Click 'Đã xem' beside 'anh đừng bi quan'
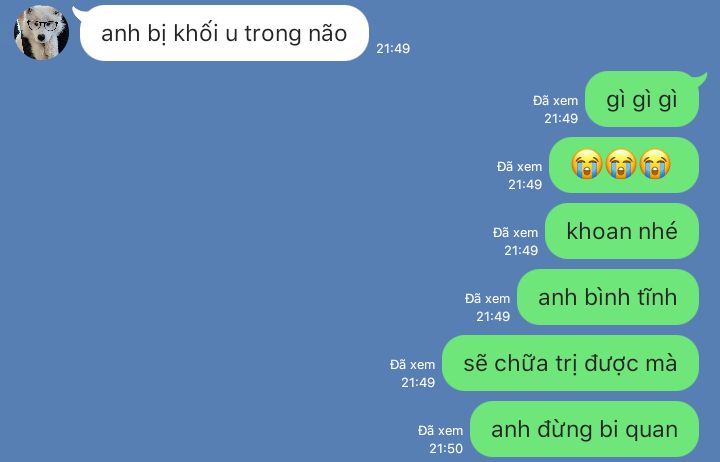720x462 pixels. click(x=440, y=431)
